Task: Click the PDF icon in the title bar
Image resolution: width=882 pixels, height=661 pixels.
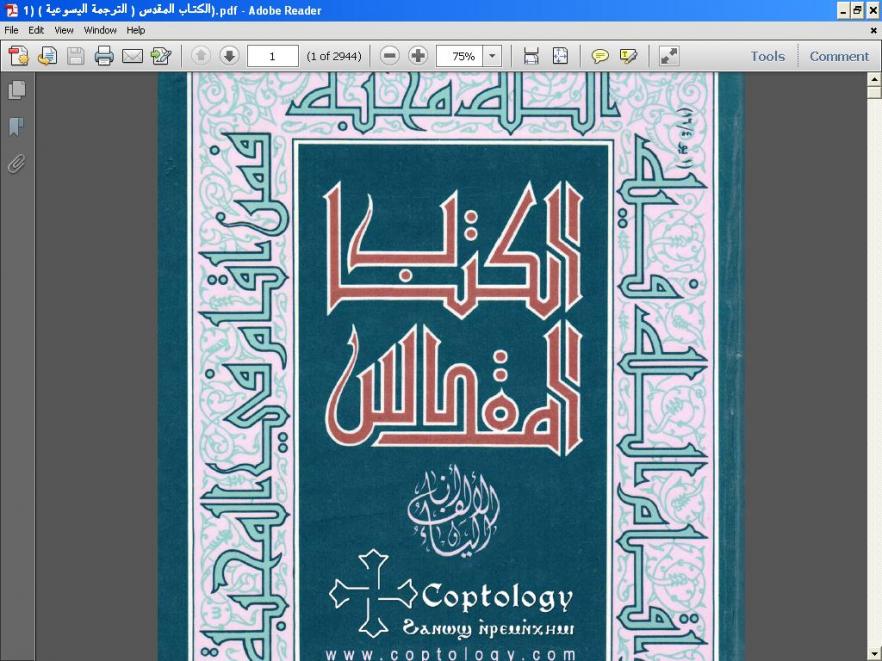Action: [x=12, y=10]
